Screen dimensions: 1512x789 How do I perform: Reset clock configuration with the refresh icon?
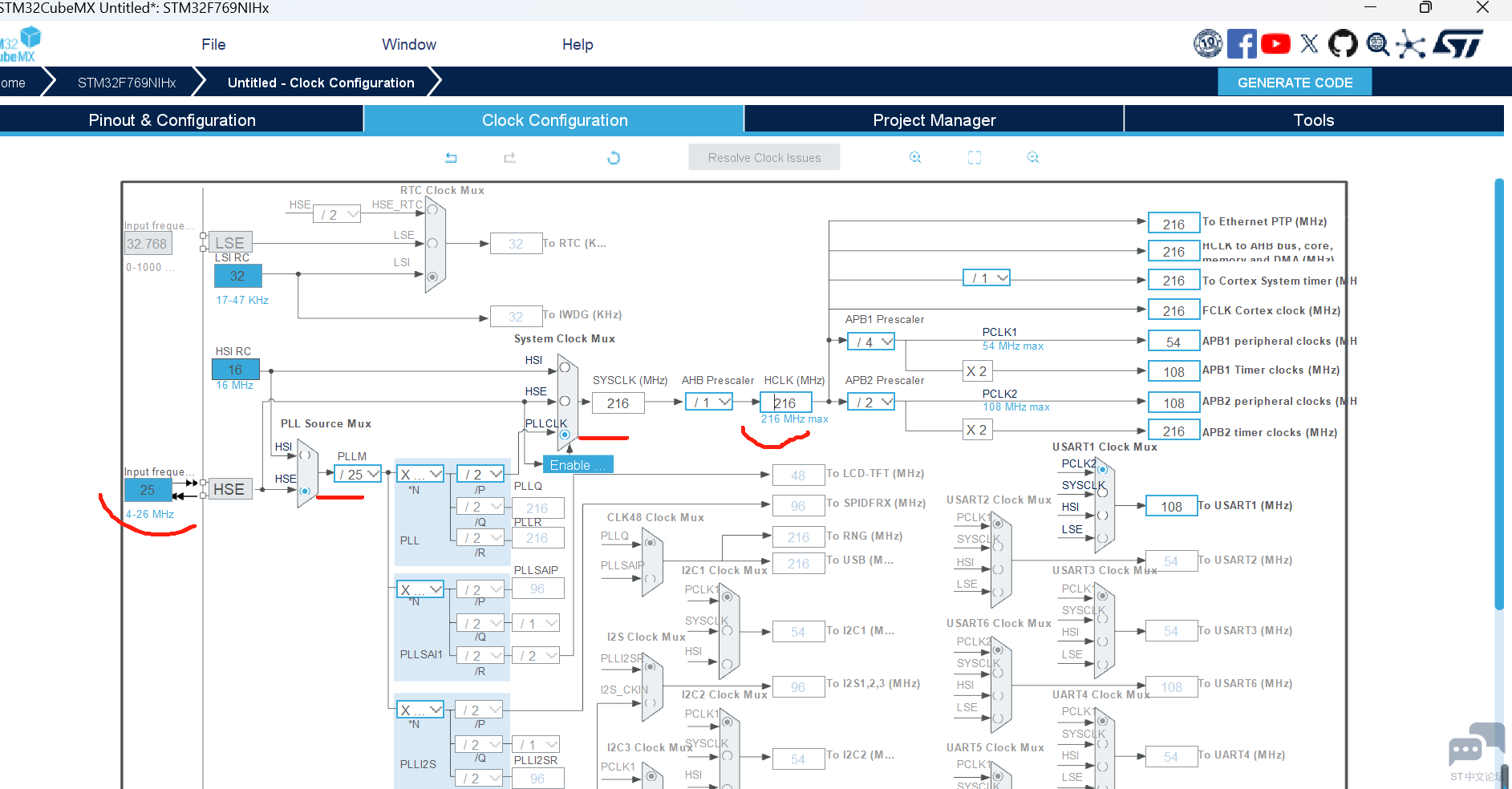614,158
